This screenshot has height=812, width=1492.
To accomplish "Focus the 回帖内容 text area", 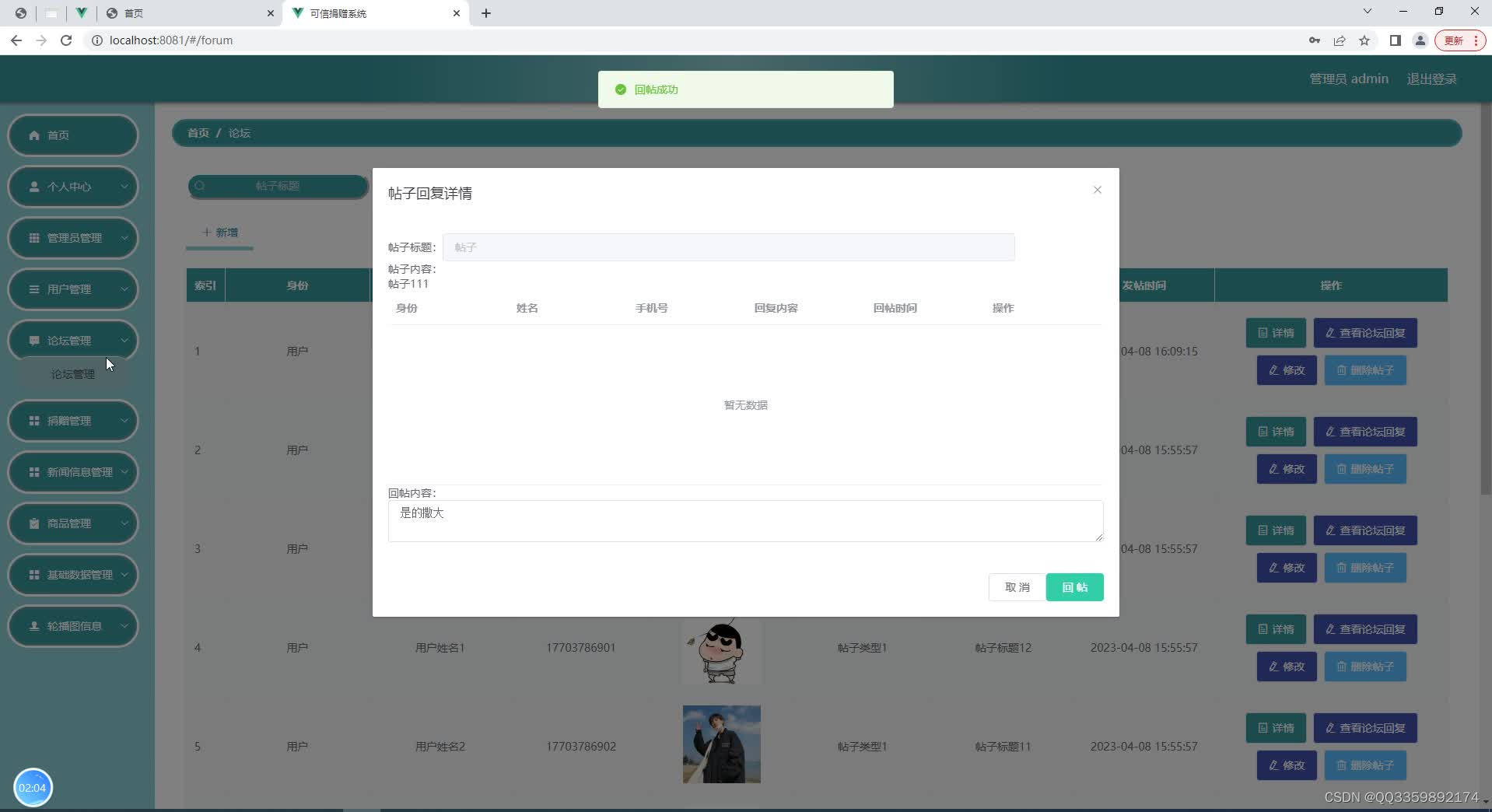I will click(x=745, y=521).
